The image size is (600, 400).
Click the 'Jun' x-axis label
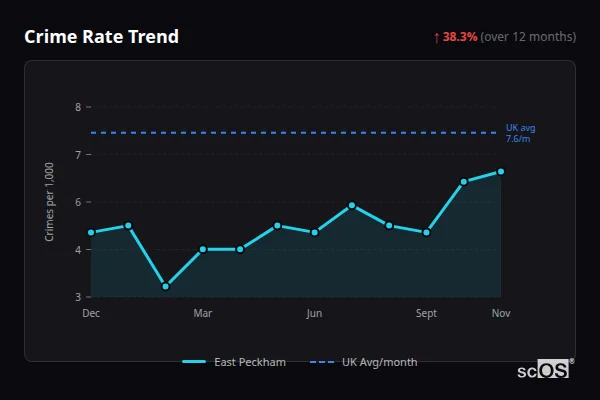[314, 313]
